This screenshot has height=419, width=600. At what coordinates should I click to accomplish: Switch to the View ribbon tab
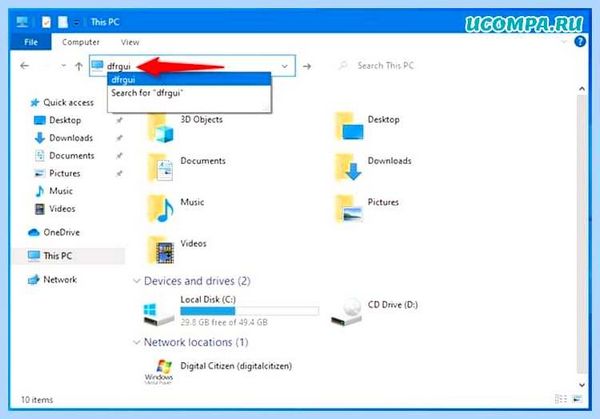pyautogui.click(x=130, y=42)
